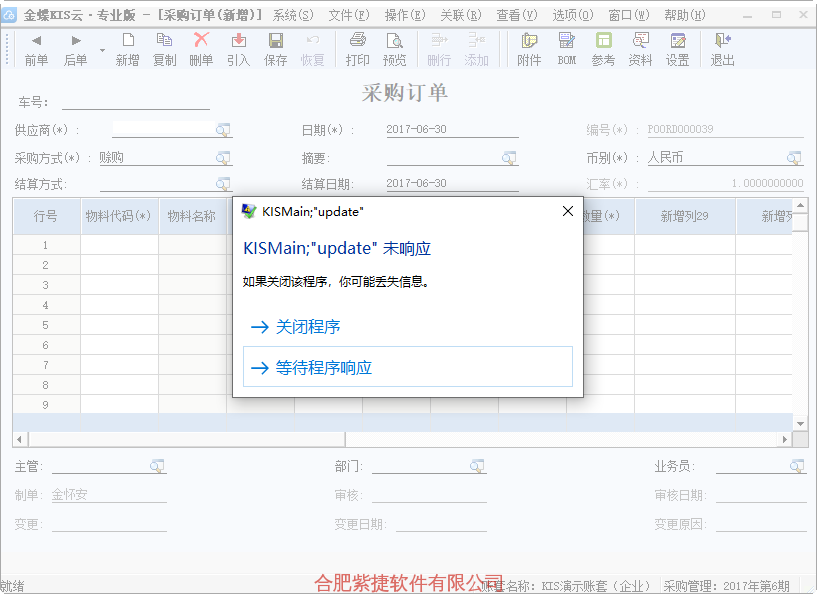Open the 供应商 supplier lookup button

coord(223,130)
